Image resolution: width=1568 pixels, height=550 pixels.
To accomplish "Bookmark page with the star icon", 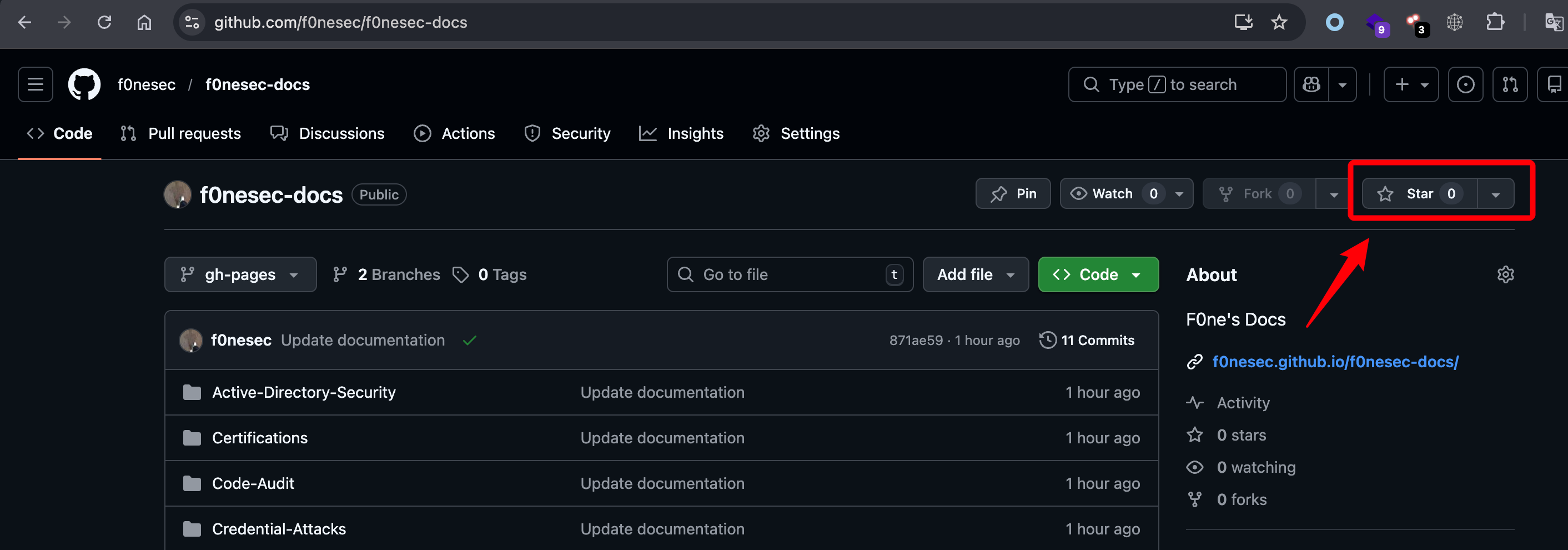I will pyautogui.click(x=1279, y=23).
